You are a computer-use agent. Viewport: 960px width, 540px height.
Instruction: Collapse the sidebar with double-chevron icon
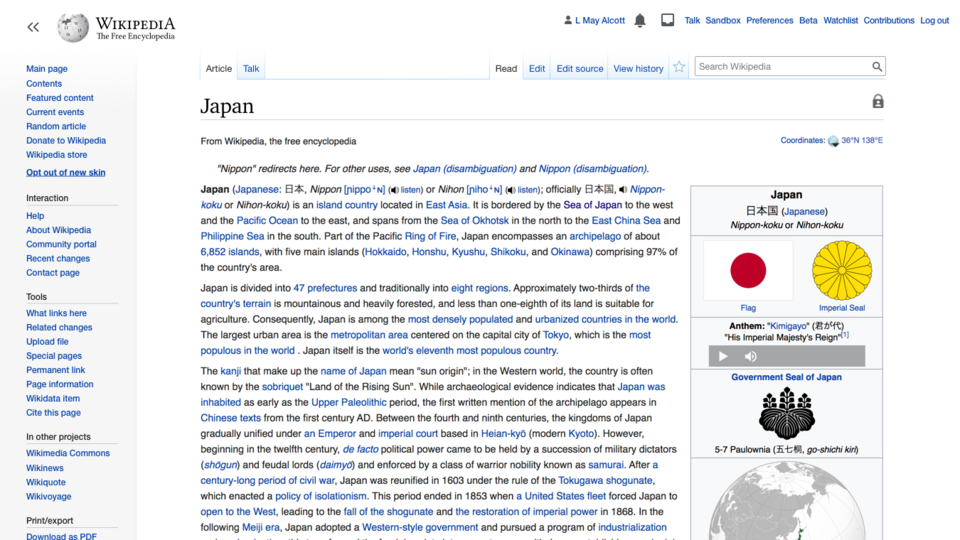[33, 27]
